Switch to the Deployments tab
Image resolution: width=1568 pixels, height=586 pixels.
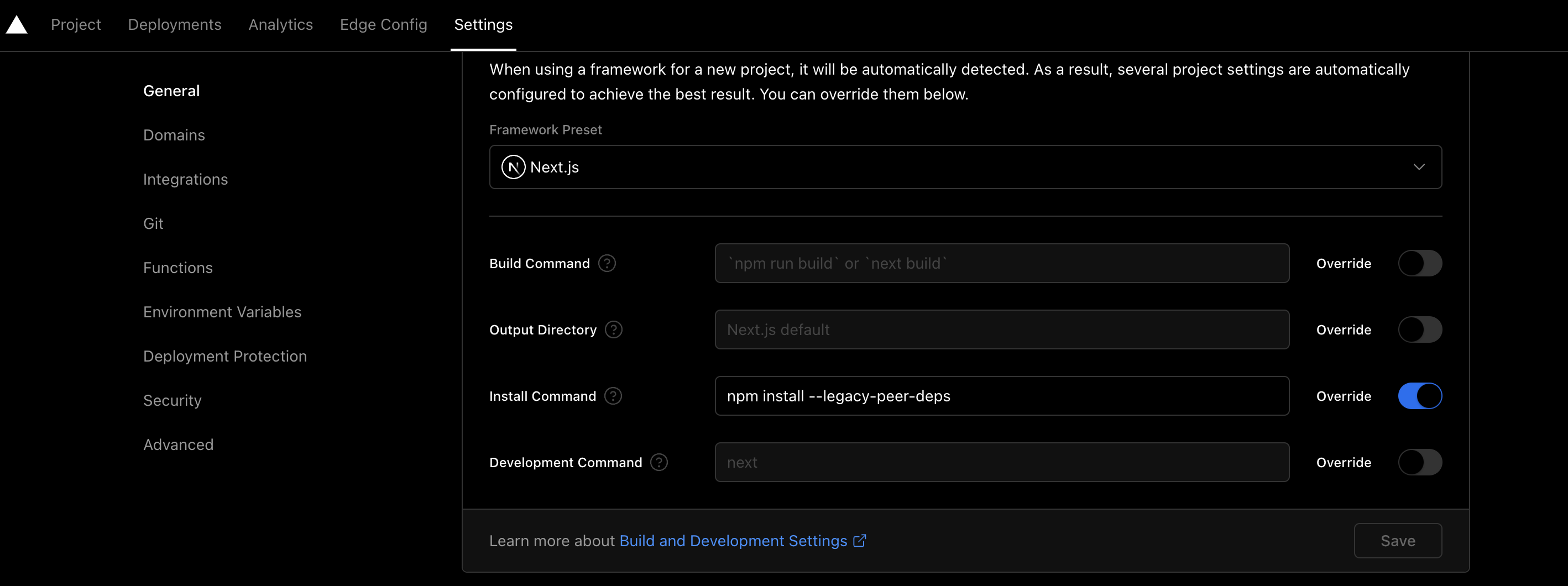click(x=175, y=24)
